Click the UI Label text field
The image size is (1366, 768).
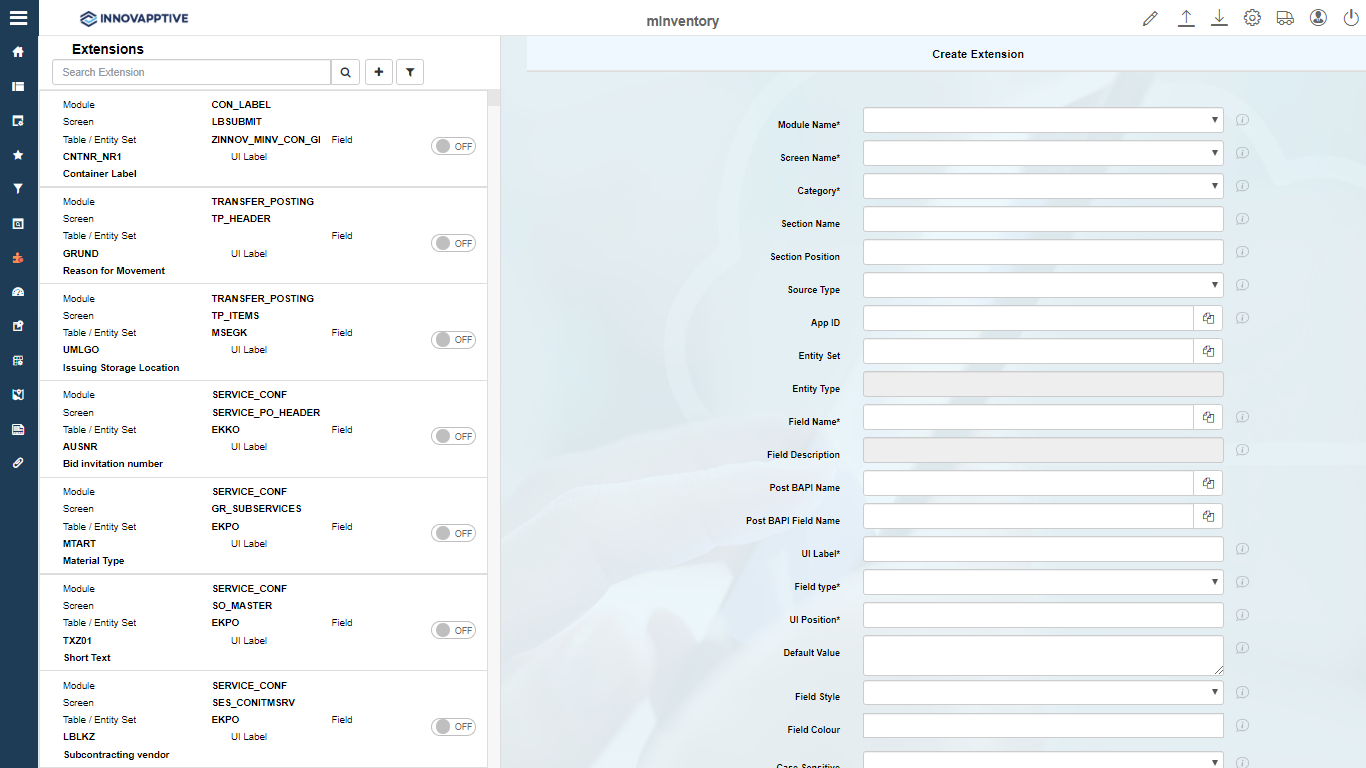coord(1043,549)
